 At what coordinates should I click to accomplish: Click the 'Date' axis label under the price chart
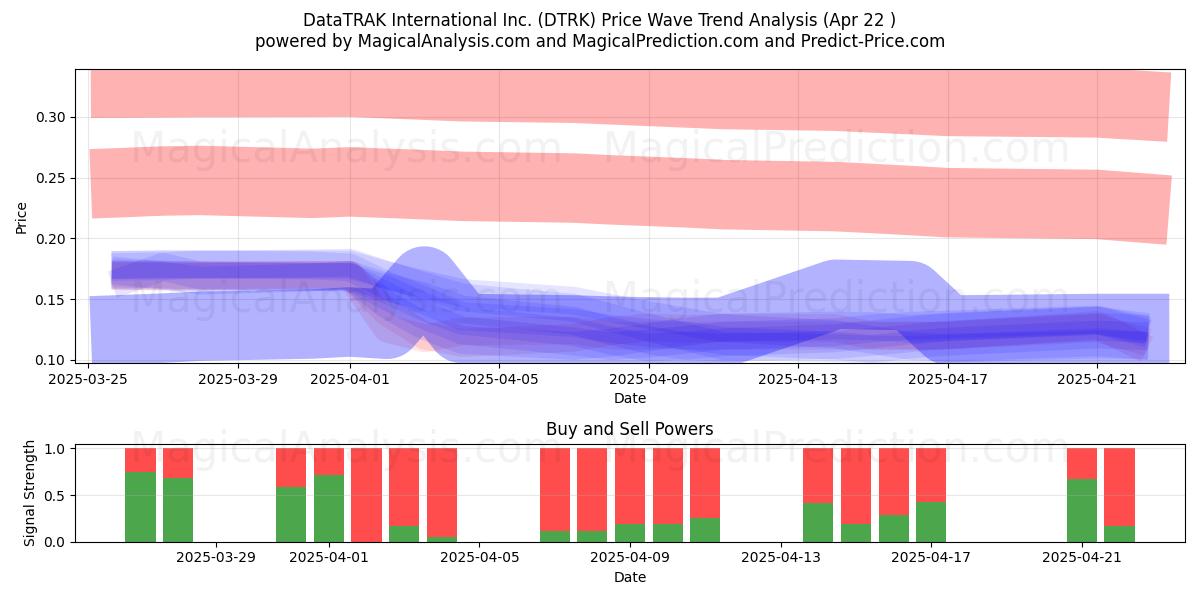click(630, 398)
